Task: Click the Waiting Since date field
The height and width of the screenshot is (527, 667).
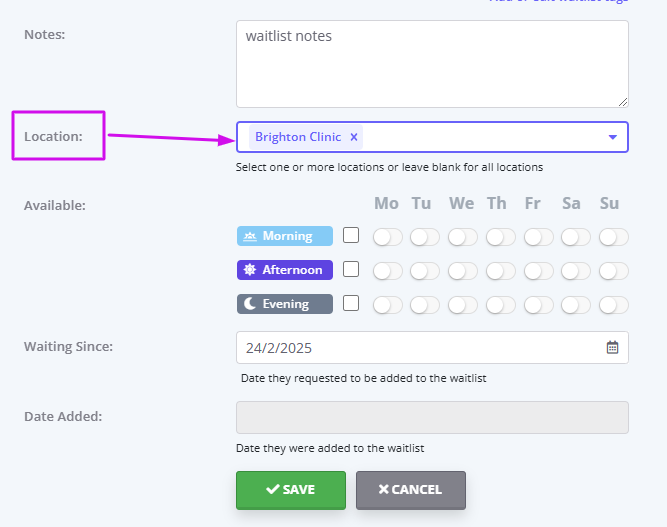Action: (x=432, y=348)
